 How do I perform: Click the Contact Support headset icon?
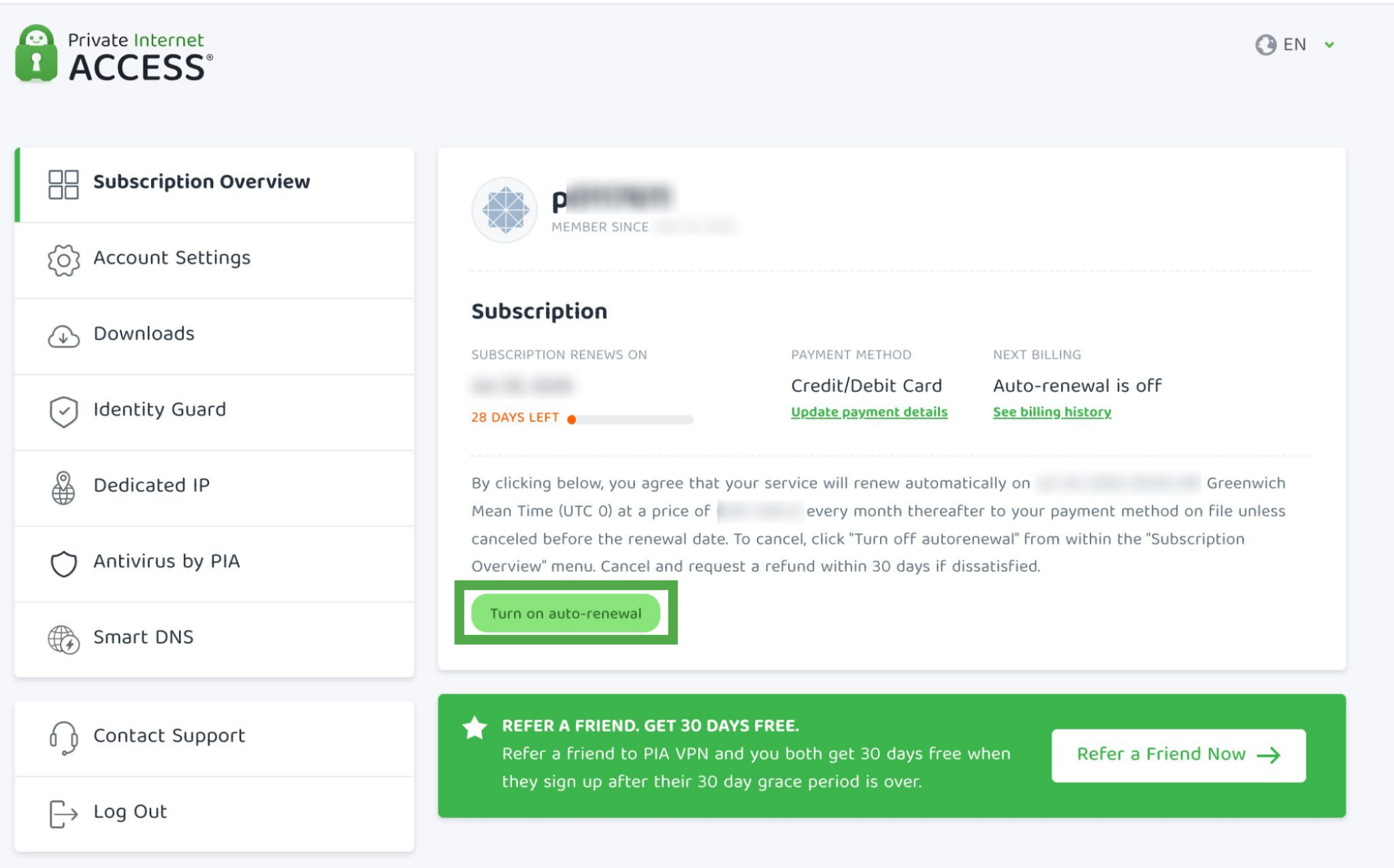(63, 738)
